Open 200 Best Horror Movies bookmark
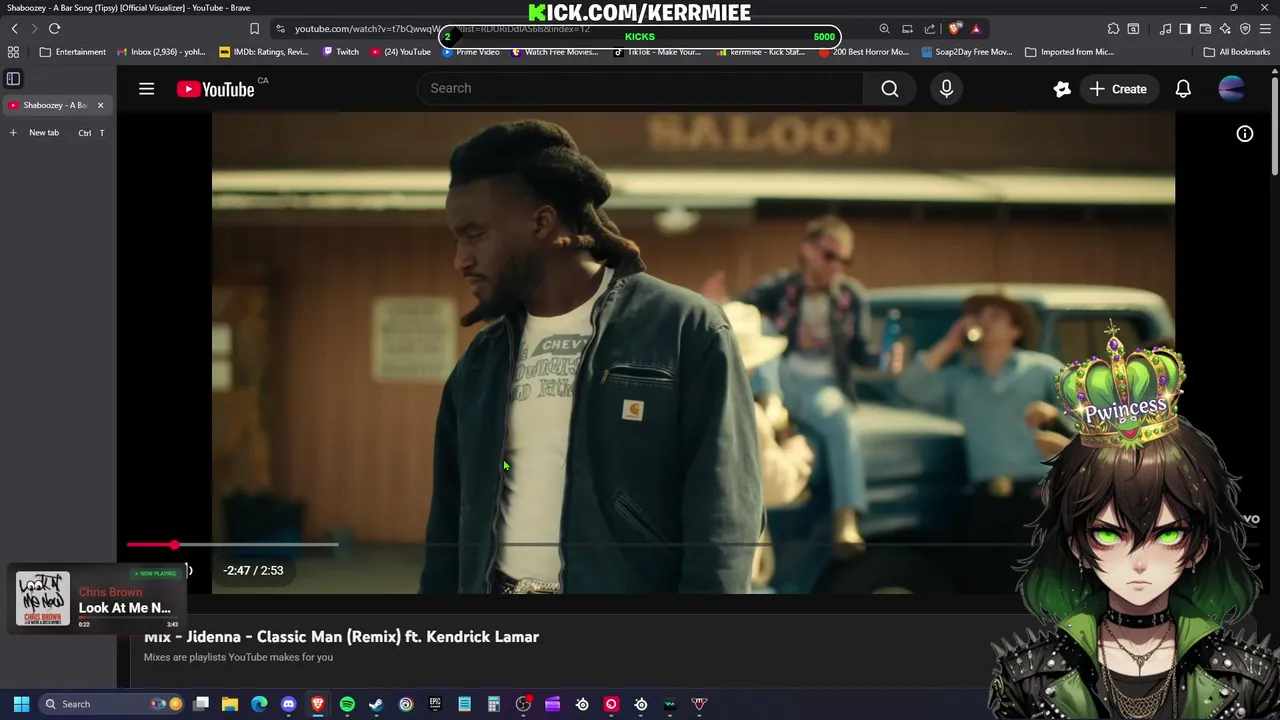The width and height of the screenshot is (1280, 720). [863, 52]
